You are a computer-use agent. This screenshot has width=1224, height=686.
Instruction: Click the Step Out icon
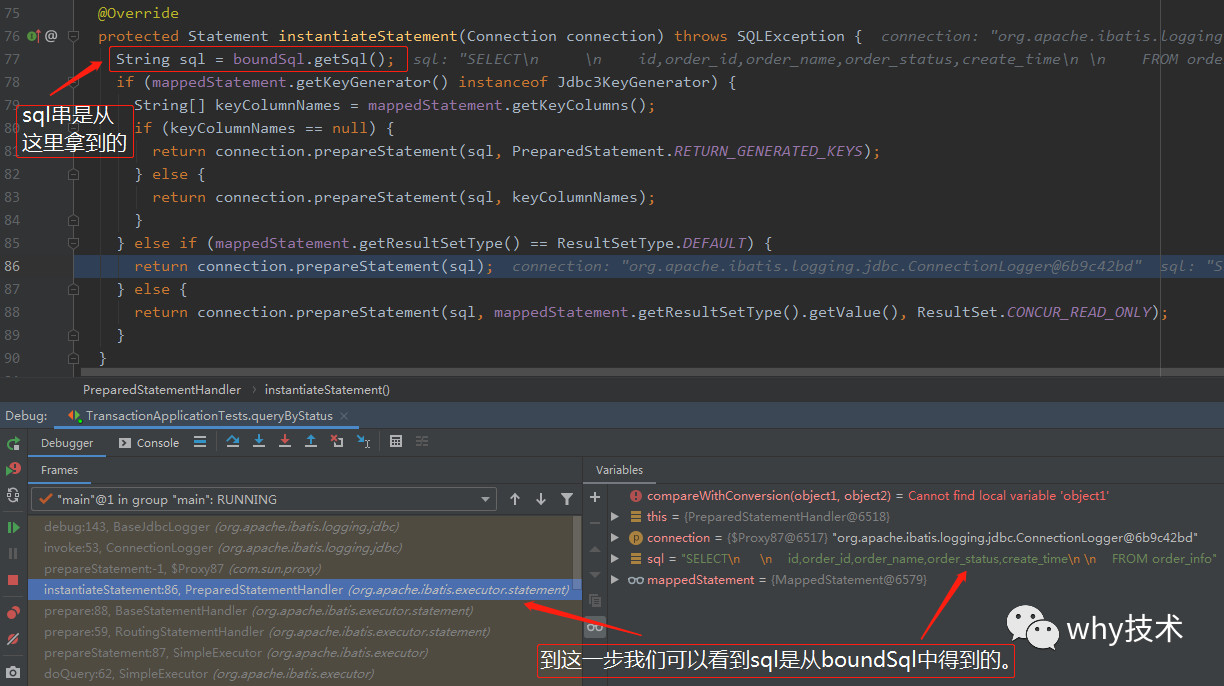click(311, 441)
